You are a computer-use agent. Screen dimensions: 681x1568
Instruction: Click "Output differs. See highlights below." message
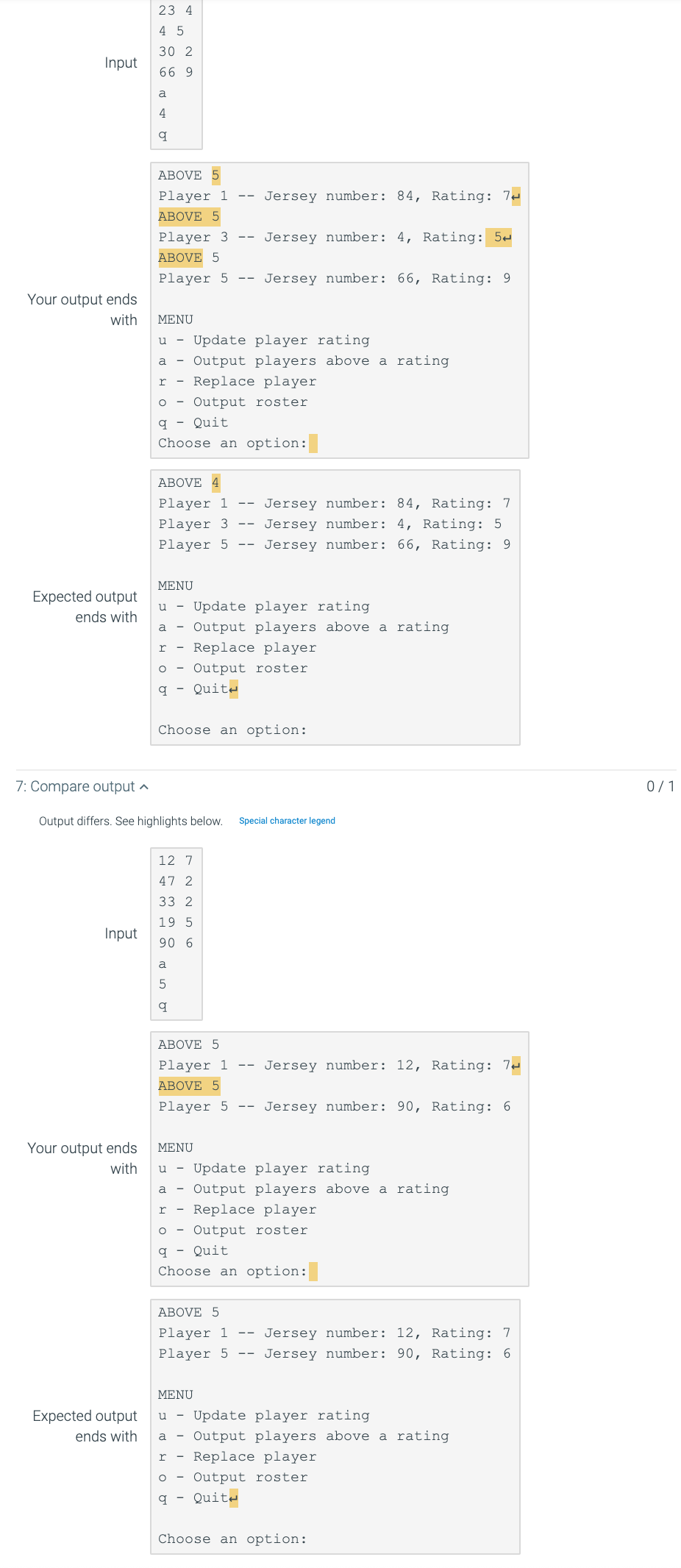coord(130,821)
